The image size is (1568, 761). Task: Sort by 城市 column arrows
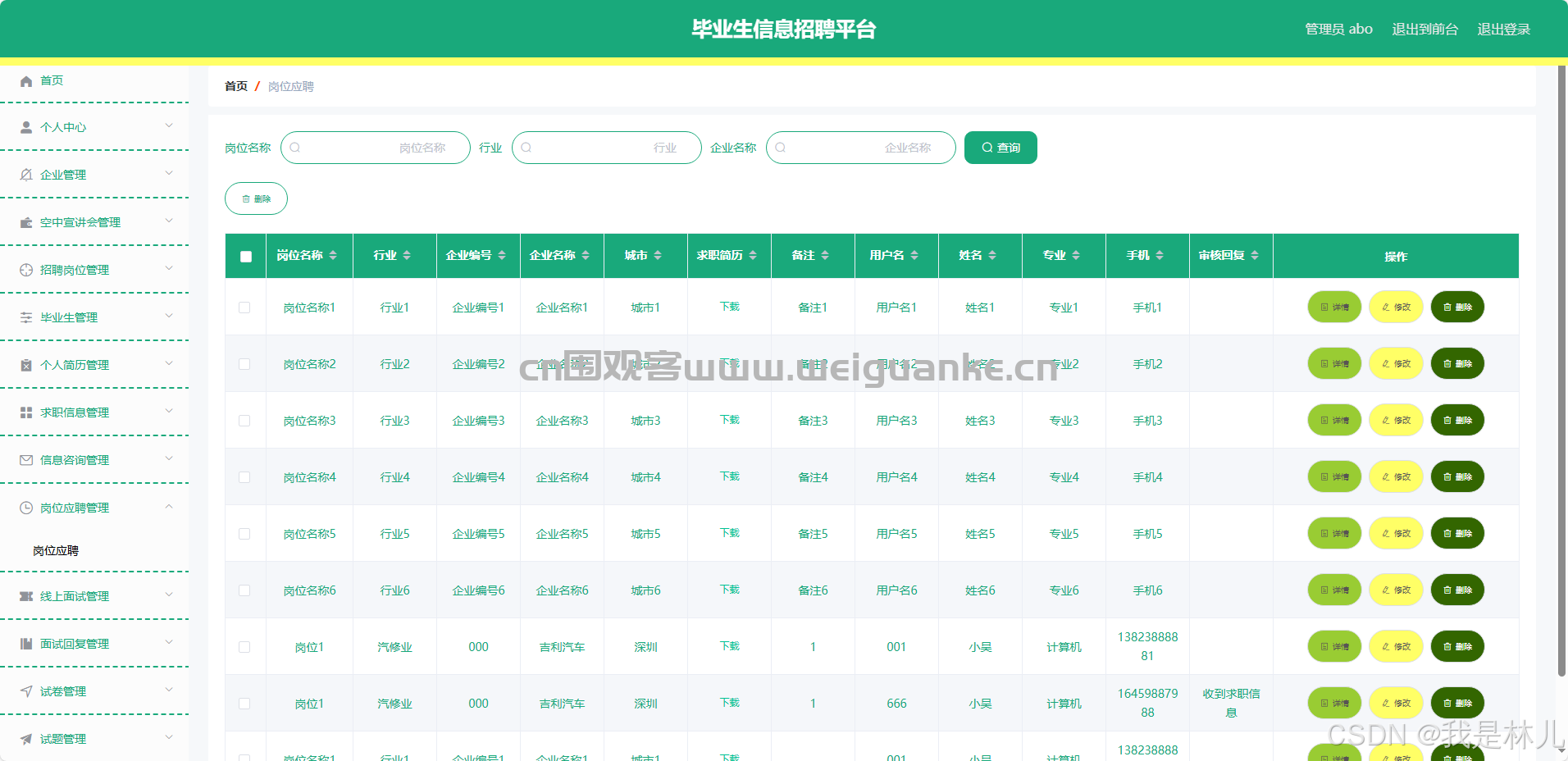tap(658, 256)
